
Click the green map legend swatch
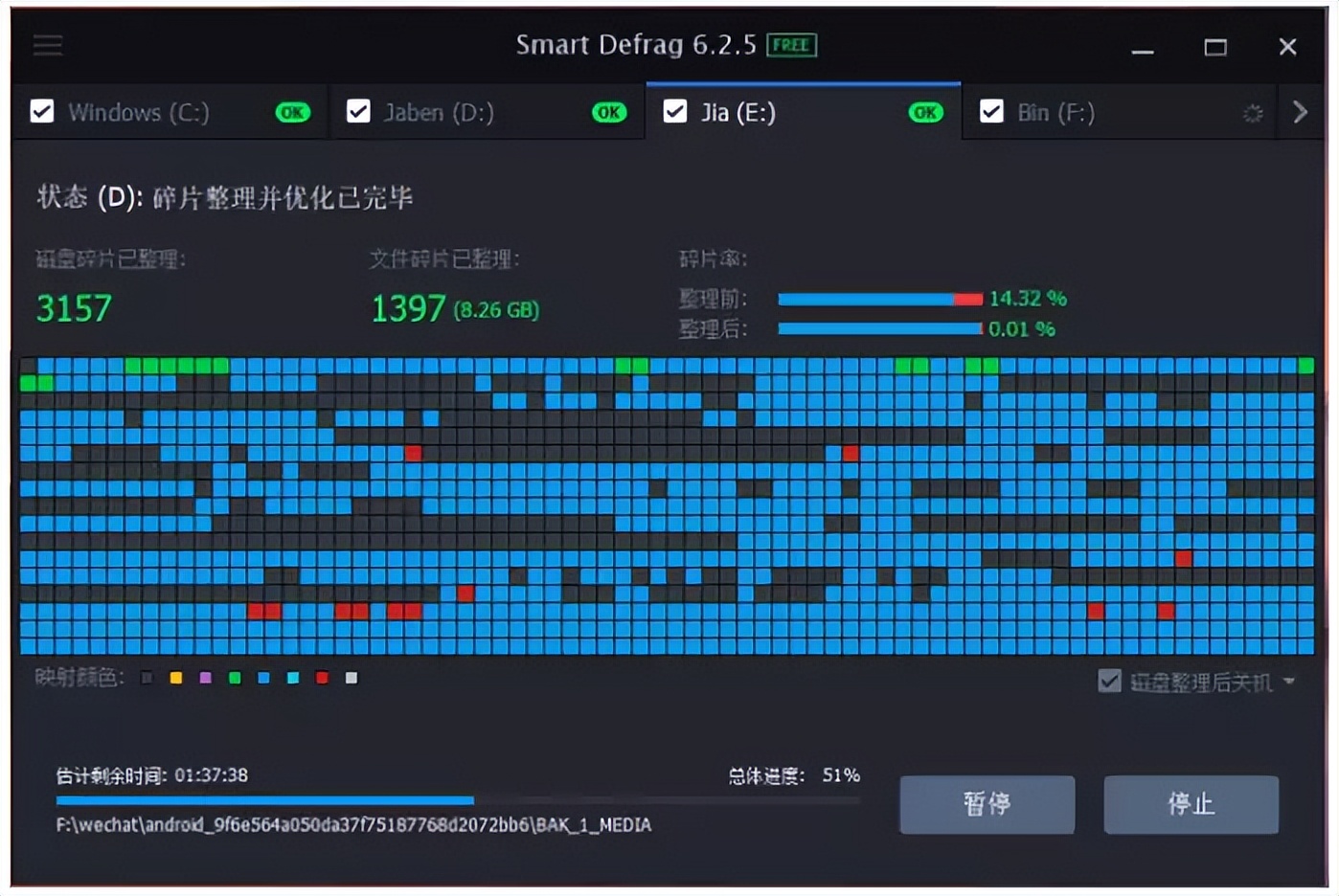[235, 678]
